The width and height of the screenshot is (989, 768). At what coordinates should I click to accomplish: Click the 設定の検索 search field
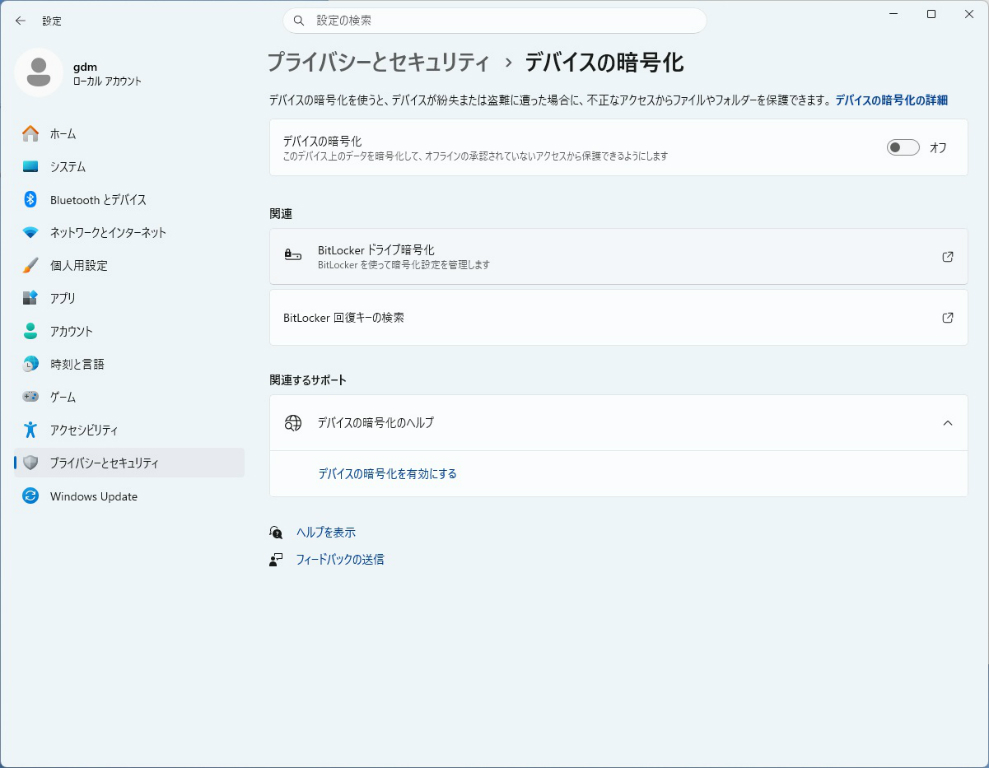(494, 21)
